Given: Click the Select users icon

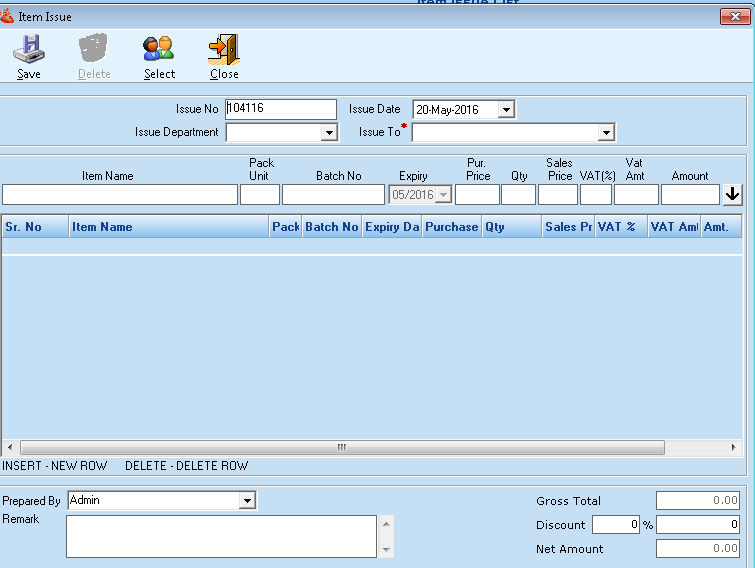Looking at the screenshot, I should (x=159, y=49).
